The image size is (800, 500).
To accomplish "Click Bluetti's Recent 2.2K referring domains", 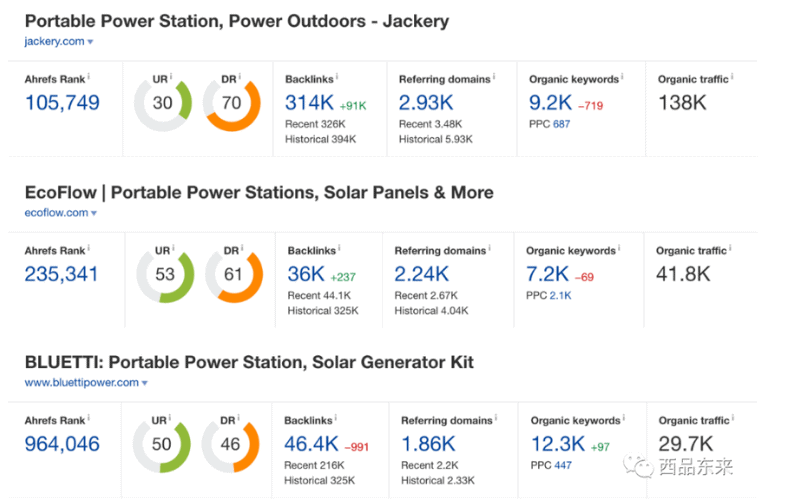I will pyautogui.click(x=430, y=465).
